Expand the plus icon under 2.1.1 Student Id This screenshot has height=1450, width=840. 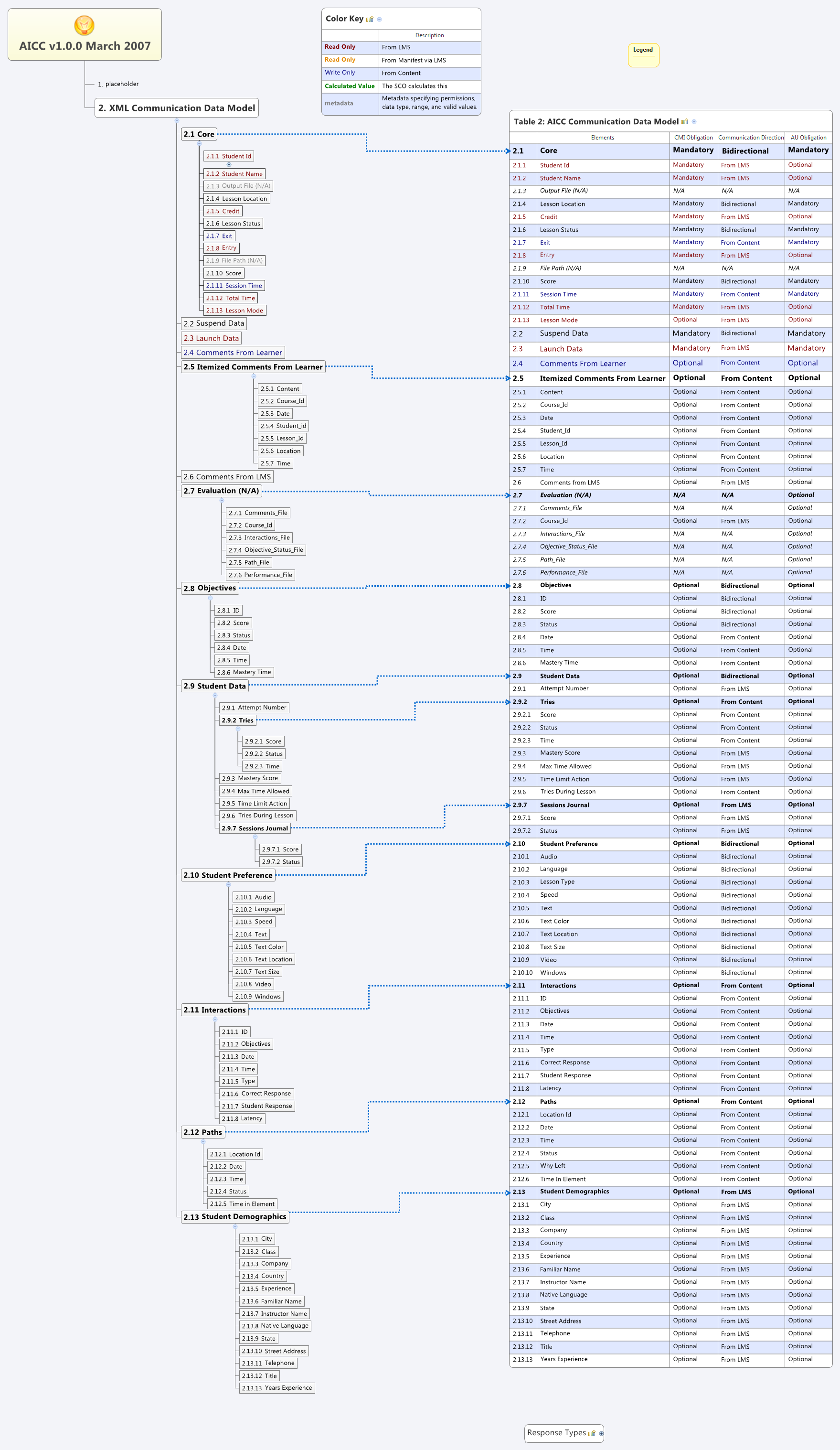click(x=229, y=165)
